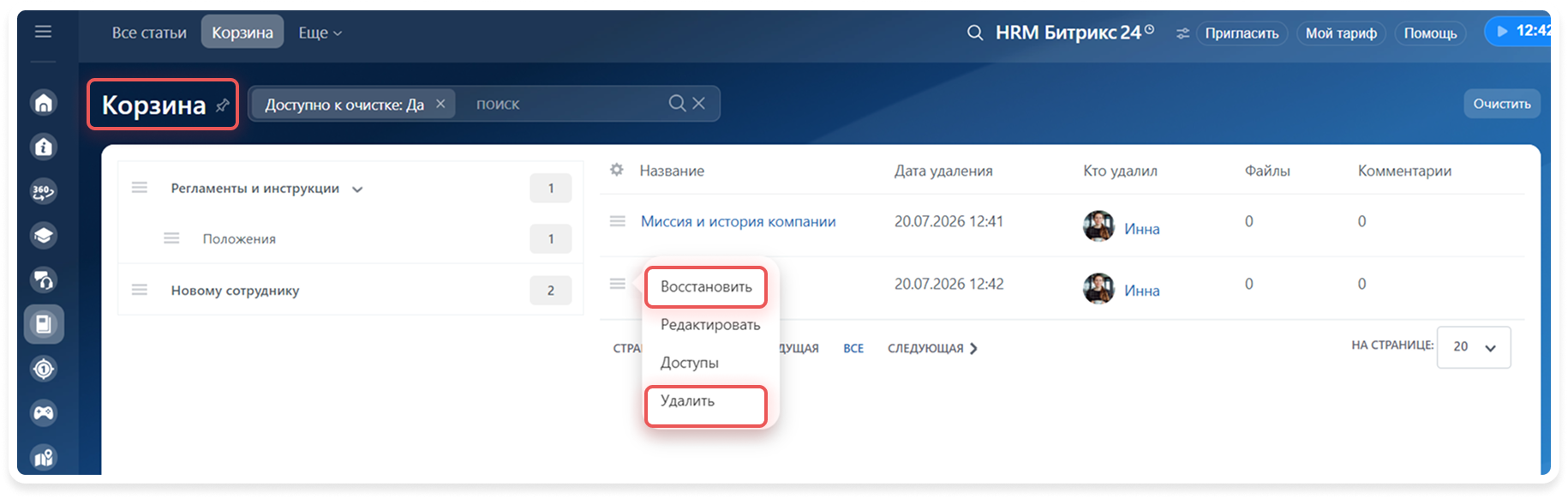Click the Файлы column header
The width and height of the screenshot is (1568, 499).
pos(1267,171)
